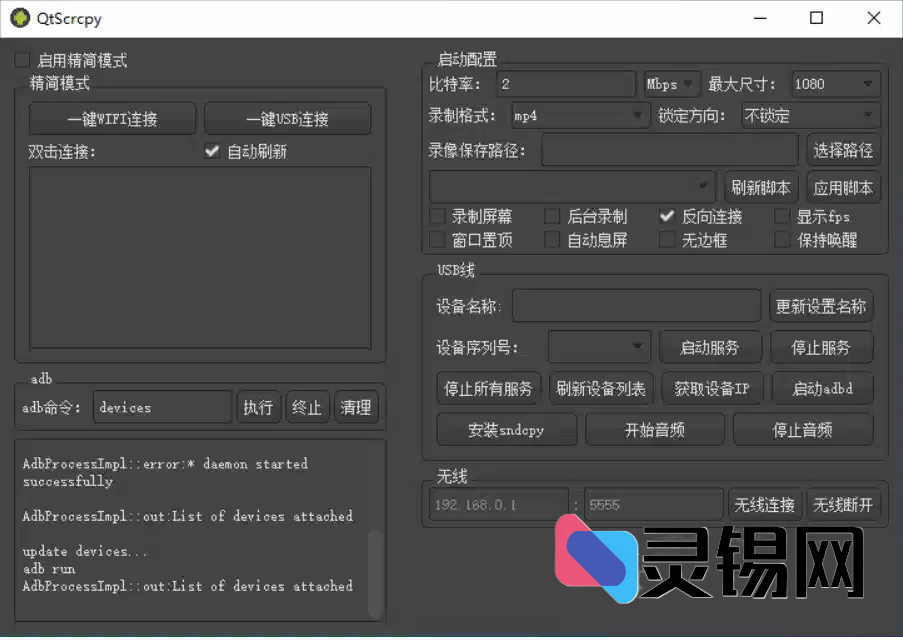This screenshot has width=903, height=640.
Task: Click 选择路径 to choose recording path
Action: coord(845,149)
